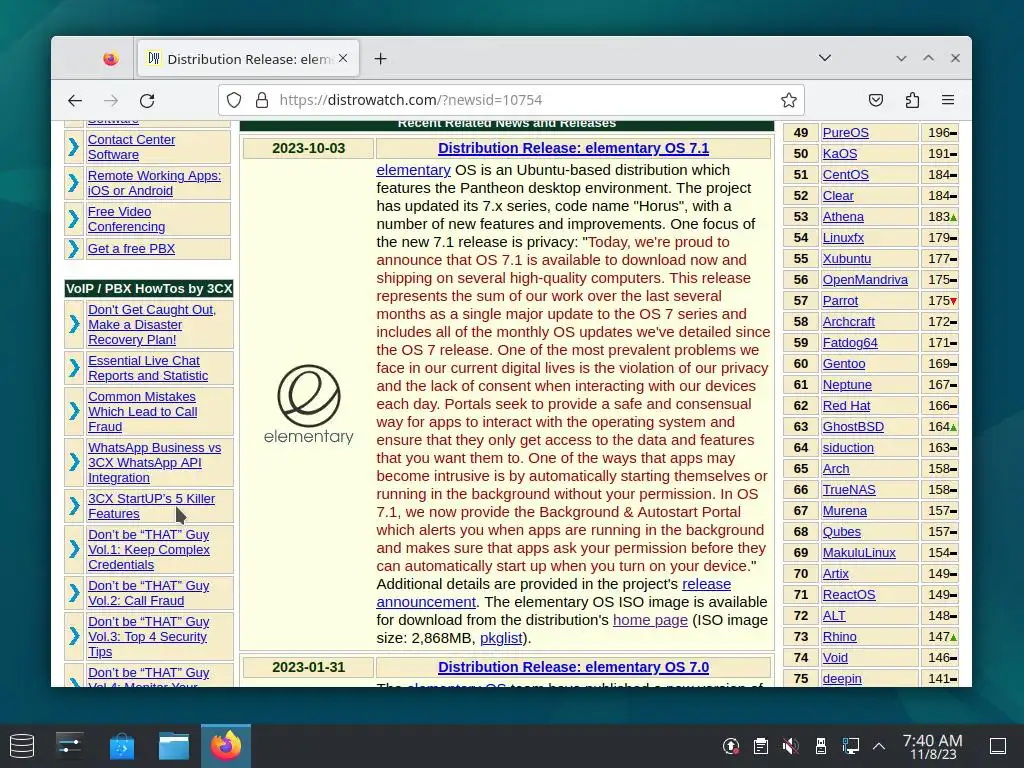Go back to the previous page

(75, 101)
